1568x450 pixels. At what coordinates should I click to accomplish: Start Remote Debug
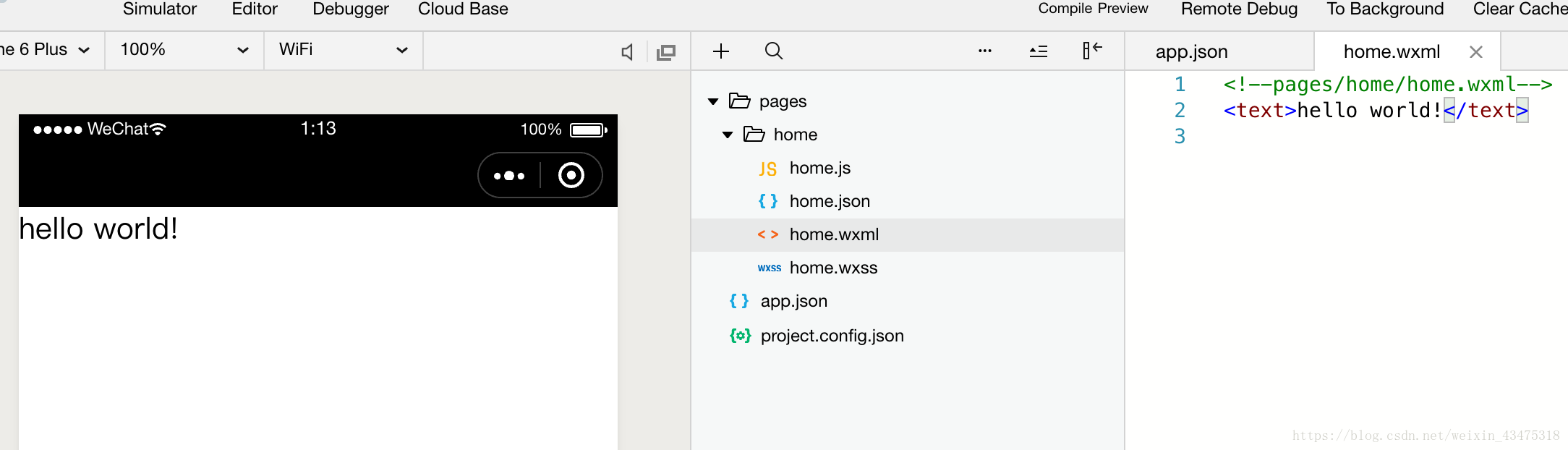point(1240,9)
